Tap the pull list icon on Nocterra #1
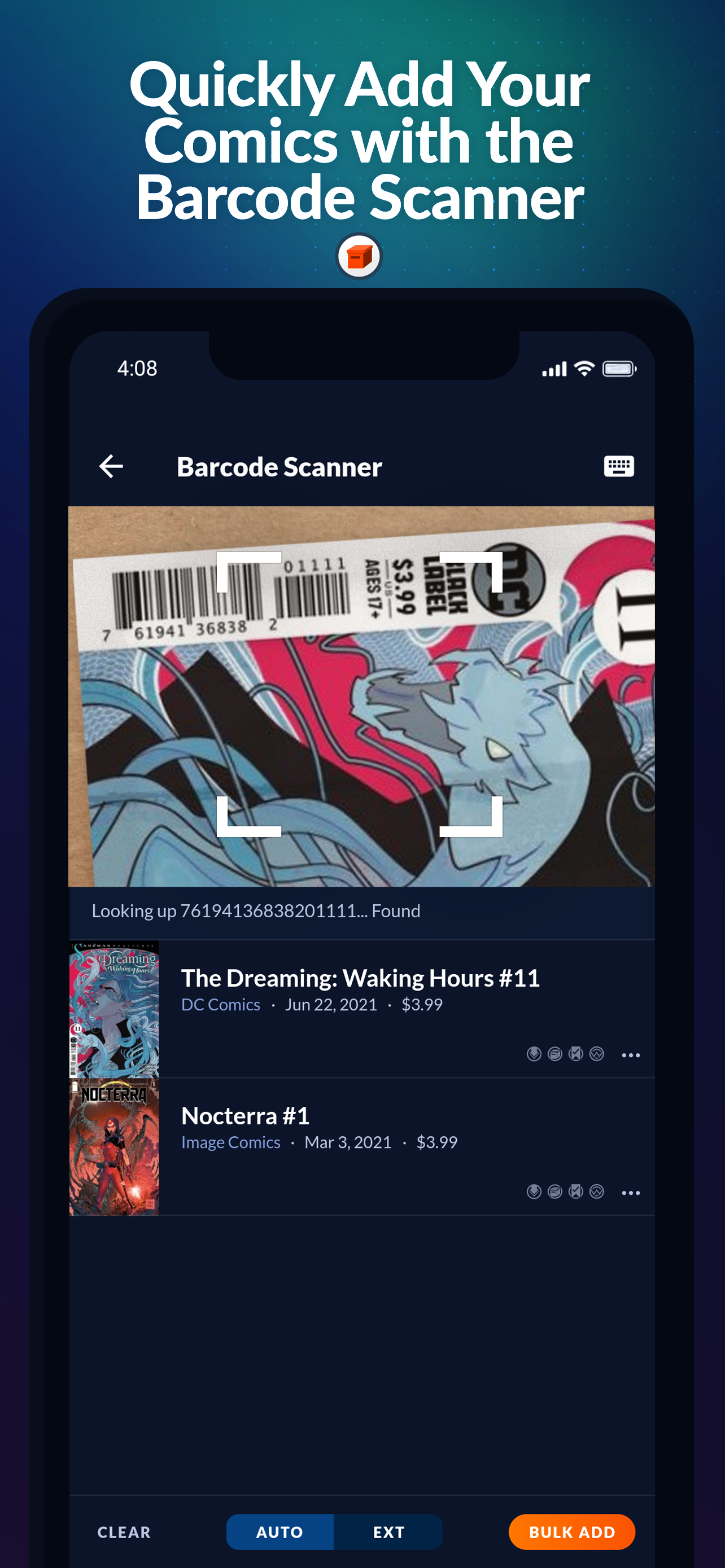The image size is (725, 1568). pyautogui.click(x=534, y=1191)
